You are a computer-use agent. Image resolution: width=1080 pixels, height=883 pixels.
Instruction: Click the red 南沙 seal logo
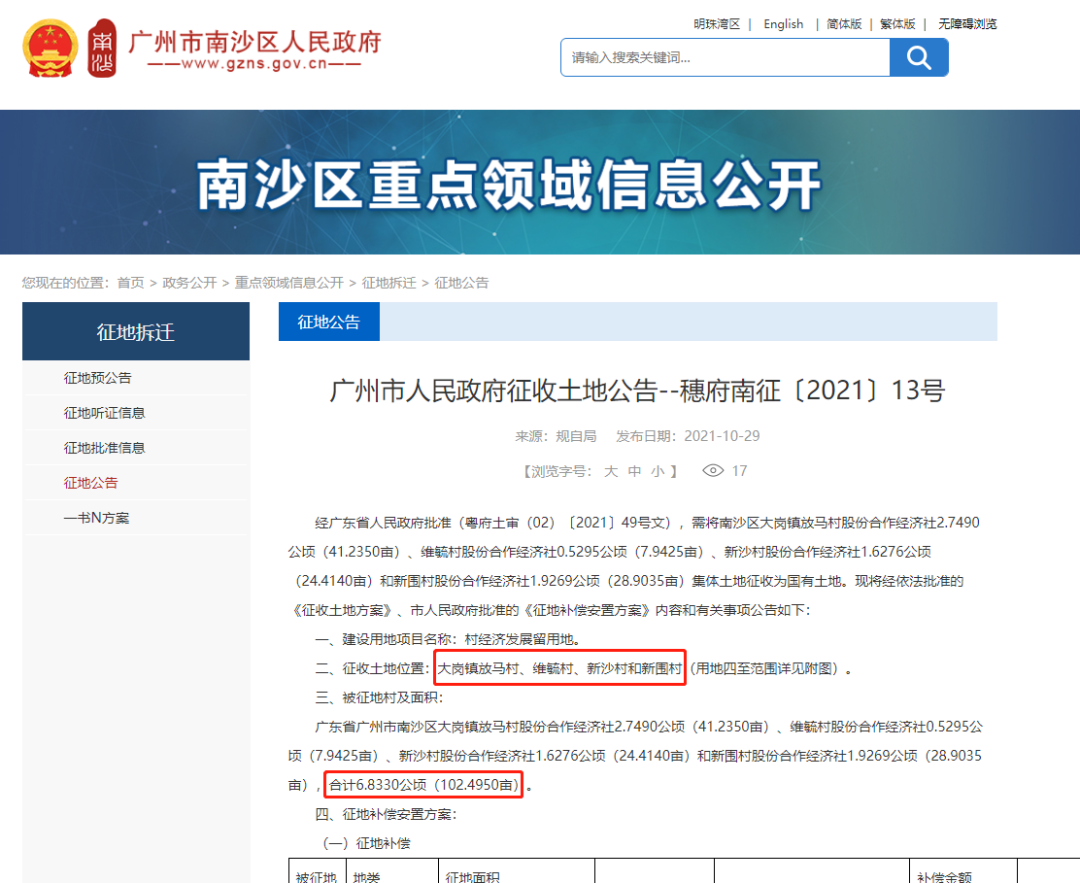(x=102, y=48)
